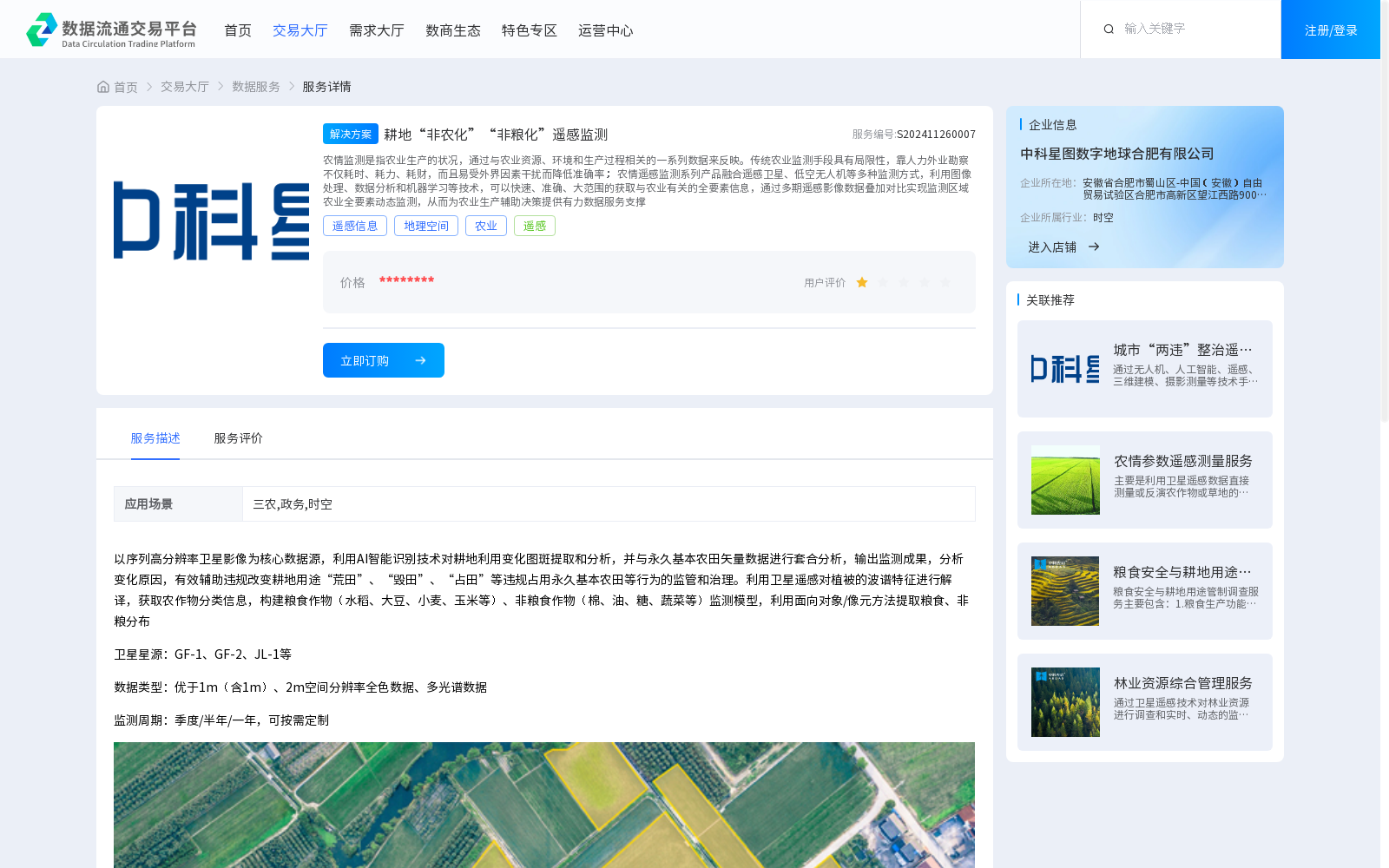Click the green 遥感 tag

click(535, 226)
